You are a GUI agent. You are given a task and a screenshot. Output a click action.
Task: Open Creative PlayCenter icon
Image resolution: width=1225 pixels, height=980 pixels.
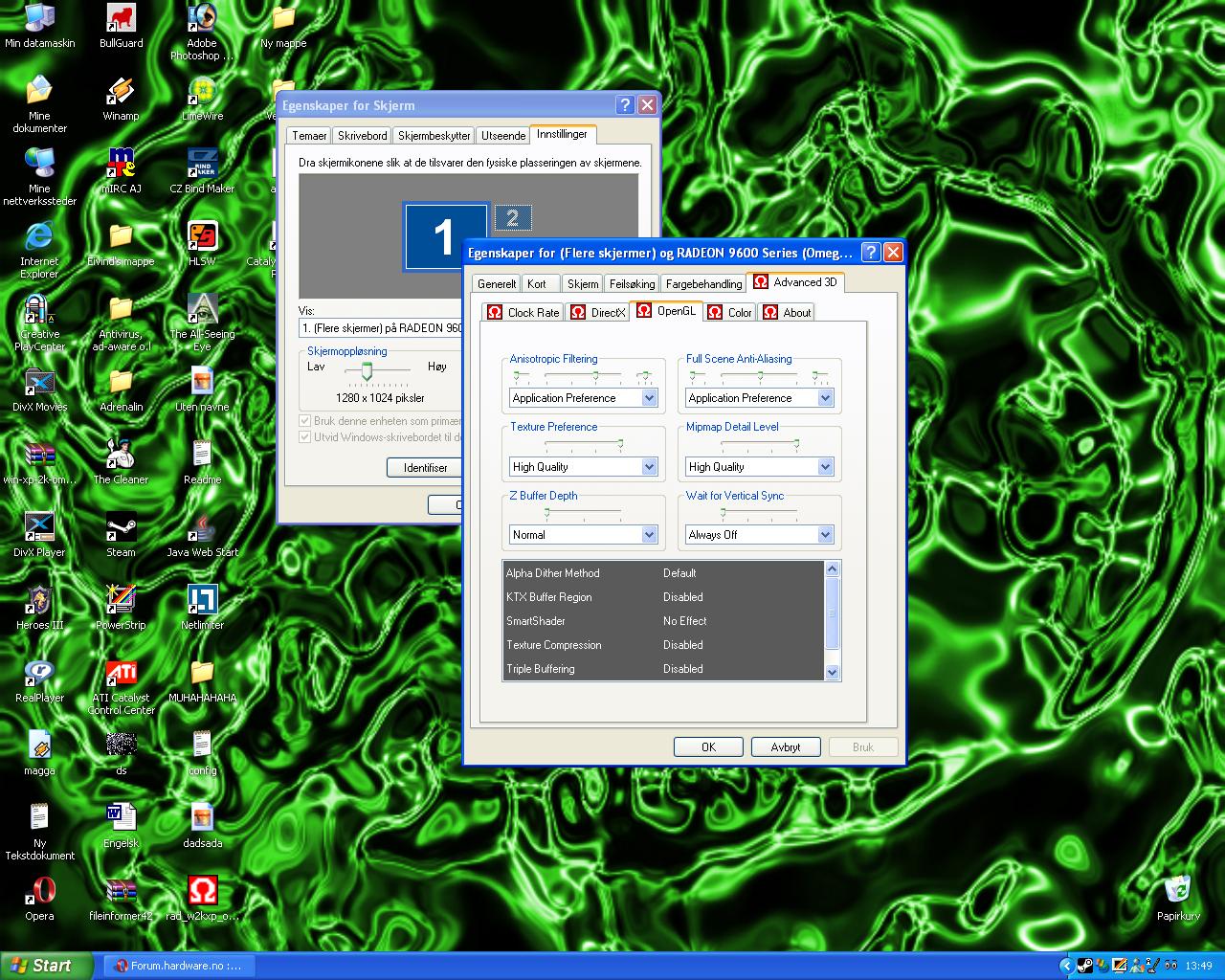(x=39, y=323)
